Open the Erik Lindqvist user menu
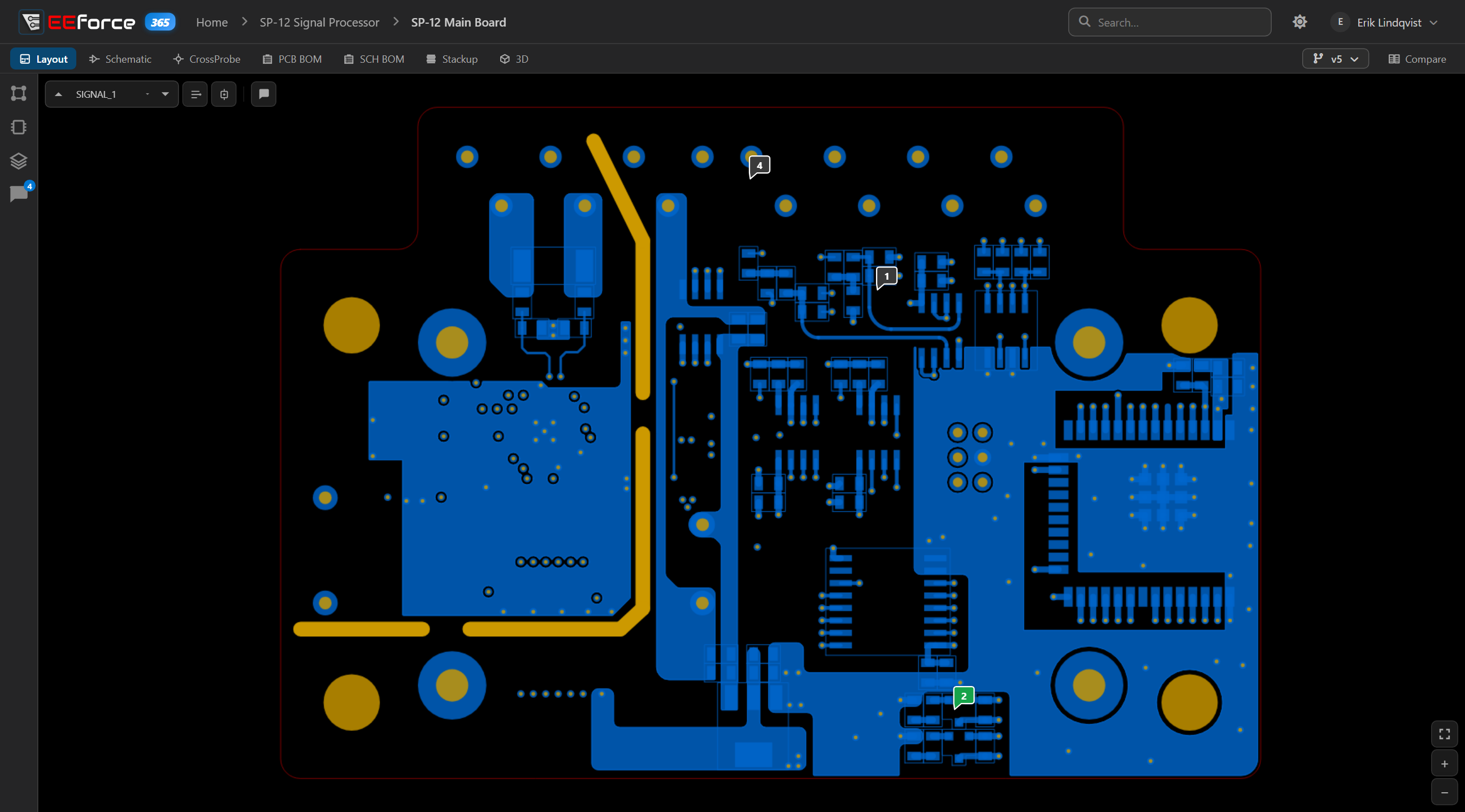This screenshot has height=812, width=1465. (1385, 22)
